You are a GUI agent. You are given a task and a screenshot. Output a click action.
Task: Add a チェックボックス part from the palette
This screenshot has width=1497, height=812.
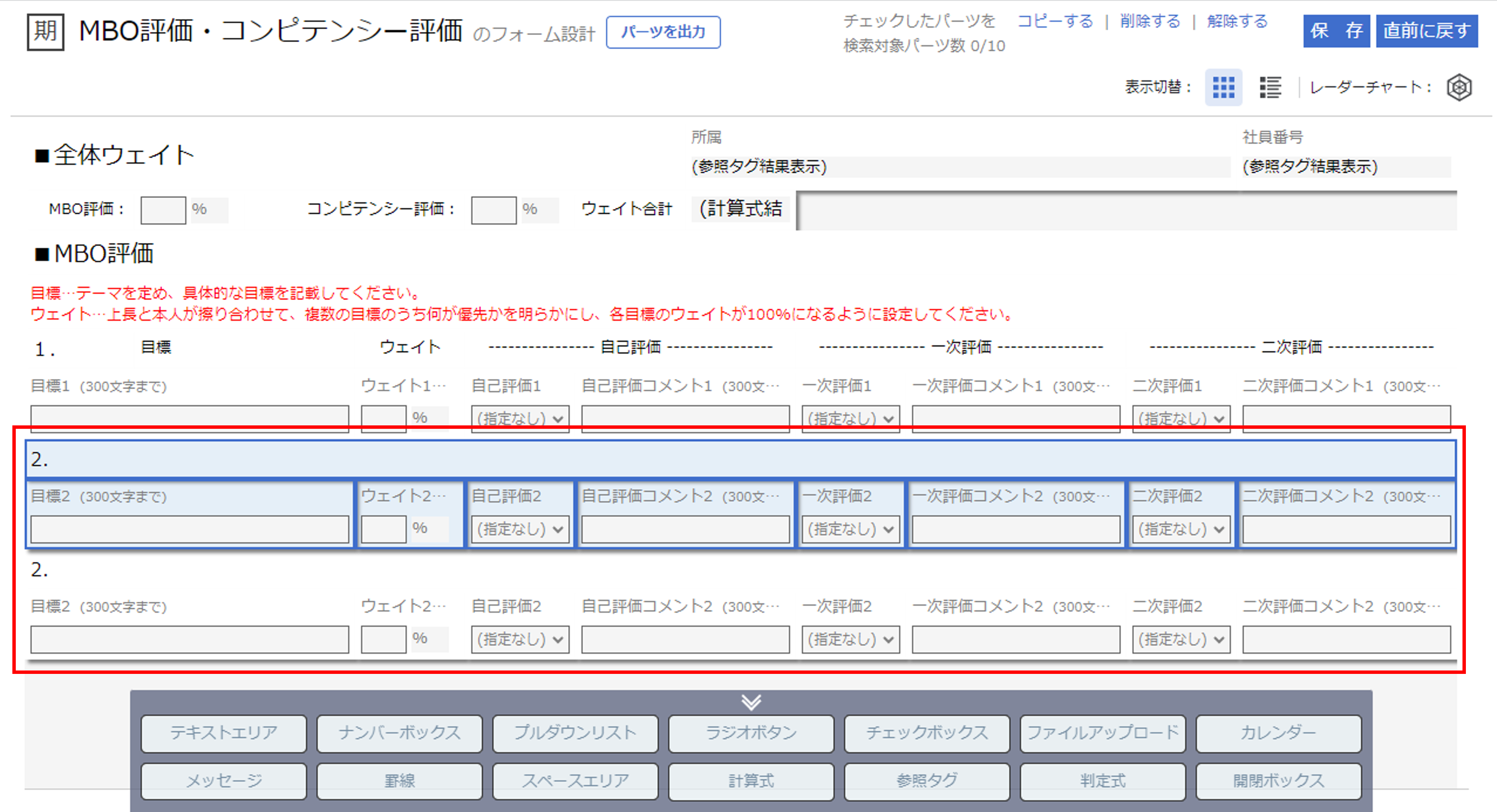click(x=927, y=733)
